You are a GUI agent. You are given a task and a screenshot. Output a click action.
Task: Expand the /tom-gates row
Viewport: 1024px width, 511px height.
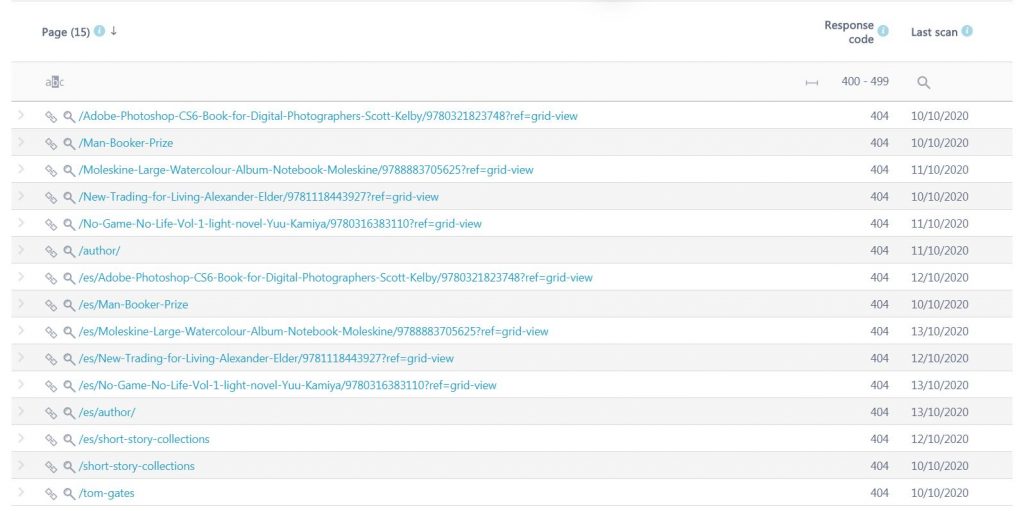coord(21,492)
